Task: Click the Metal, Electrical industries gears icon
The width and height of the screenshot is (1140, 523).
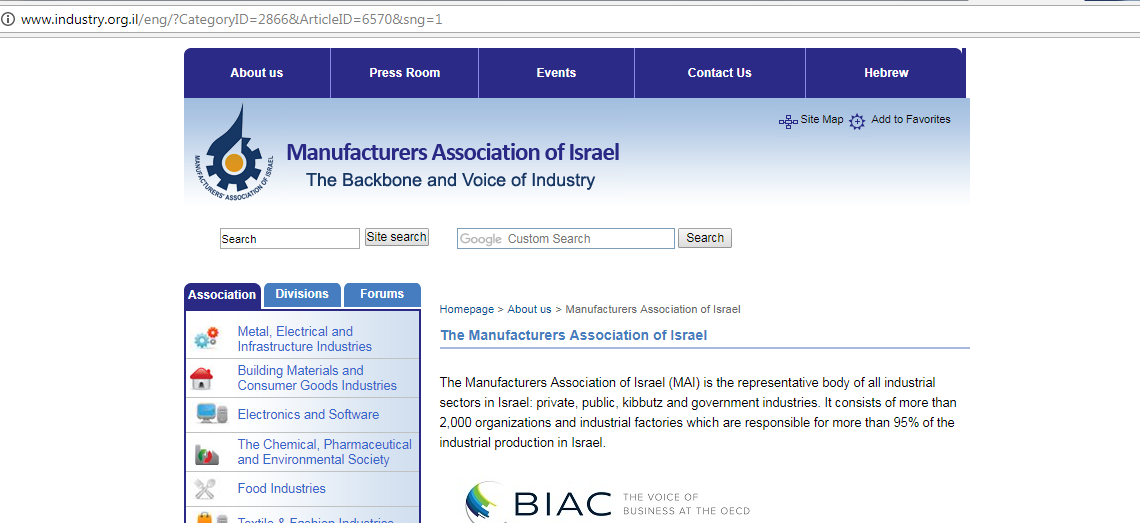Action: click(205, 339)
